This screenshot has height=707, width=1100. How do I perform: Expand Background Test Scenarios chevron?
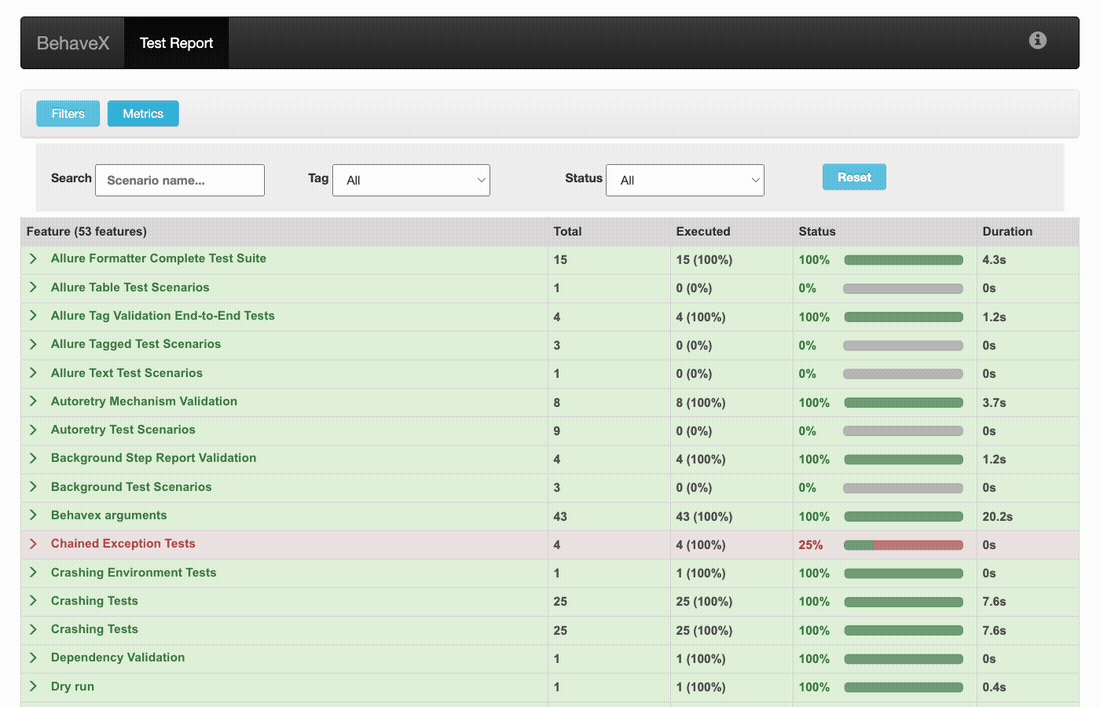click(33, 487)
